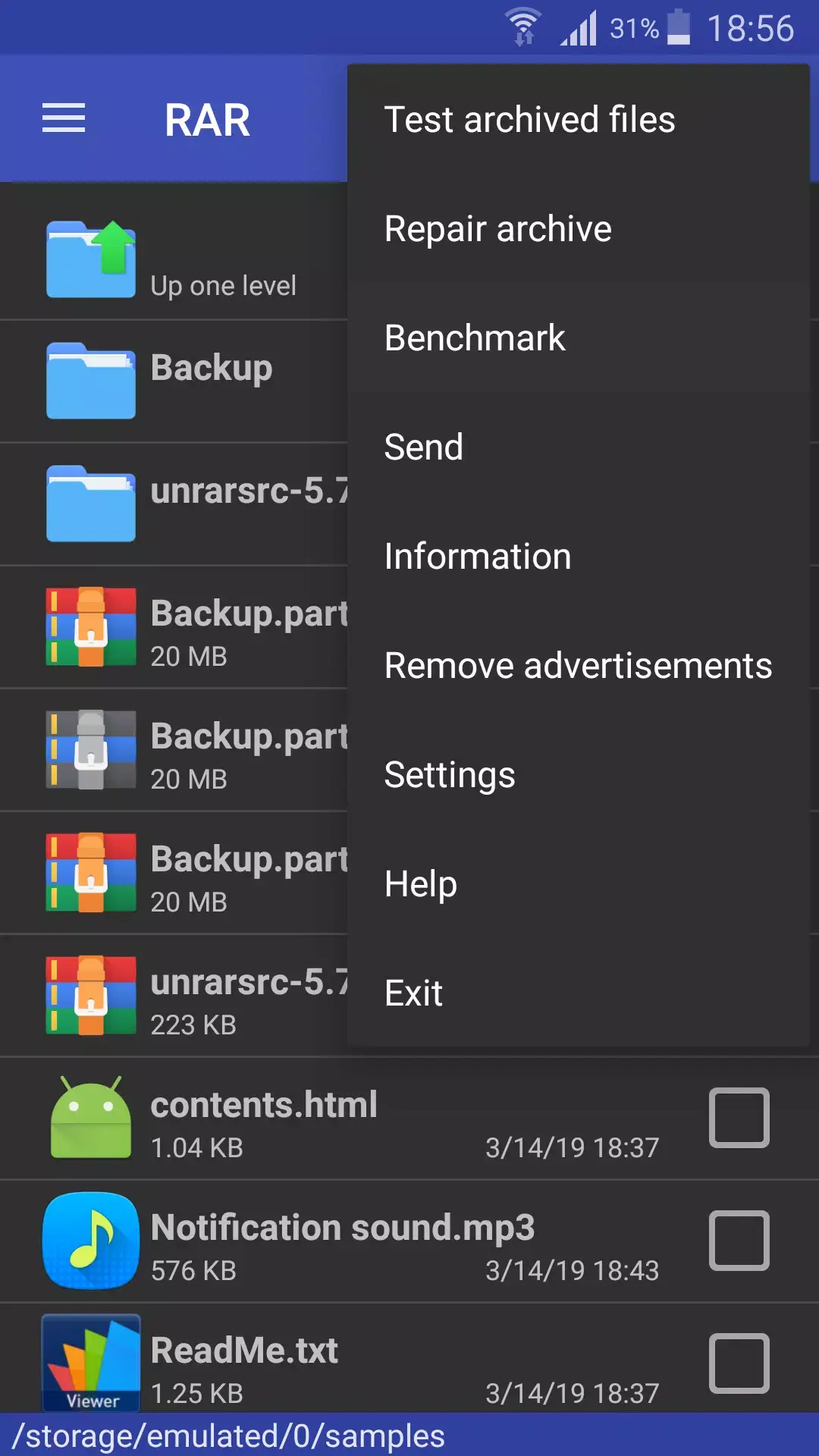The image size is (819, 1456).
Task: Tick the checkbox beside ReadMe.txt
Action: (739, 1363)
